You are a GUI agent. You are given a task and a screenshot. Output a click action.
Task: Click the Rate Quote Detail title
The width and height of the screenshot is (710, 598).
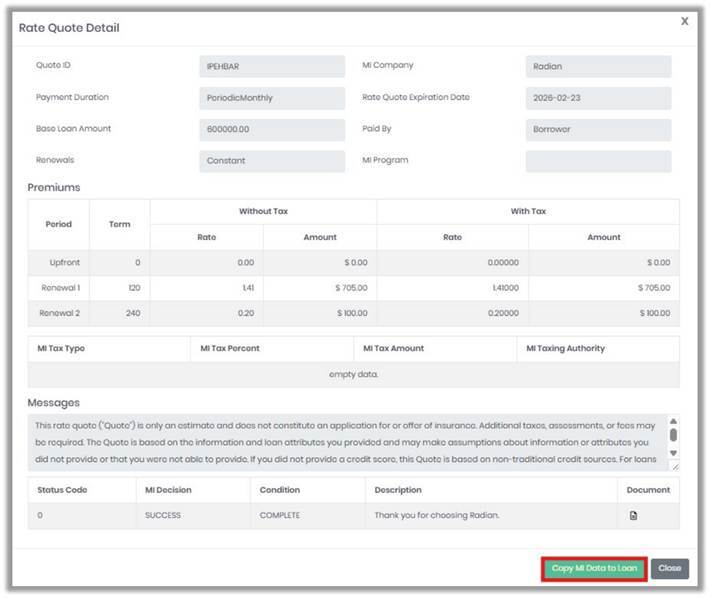click(69, 28)
